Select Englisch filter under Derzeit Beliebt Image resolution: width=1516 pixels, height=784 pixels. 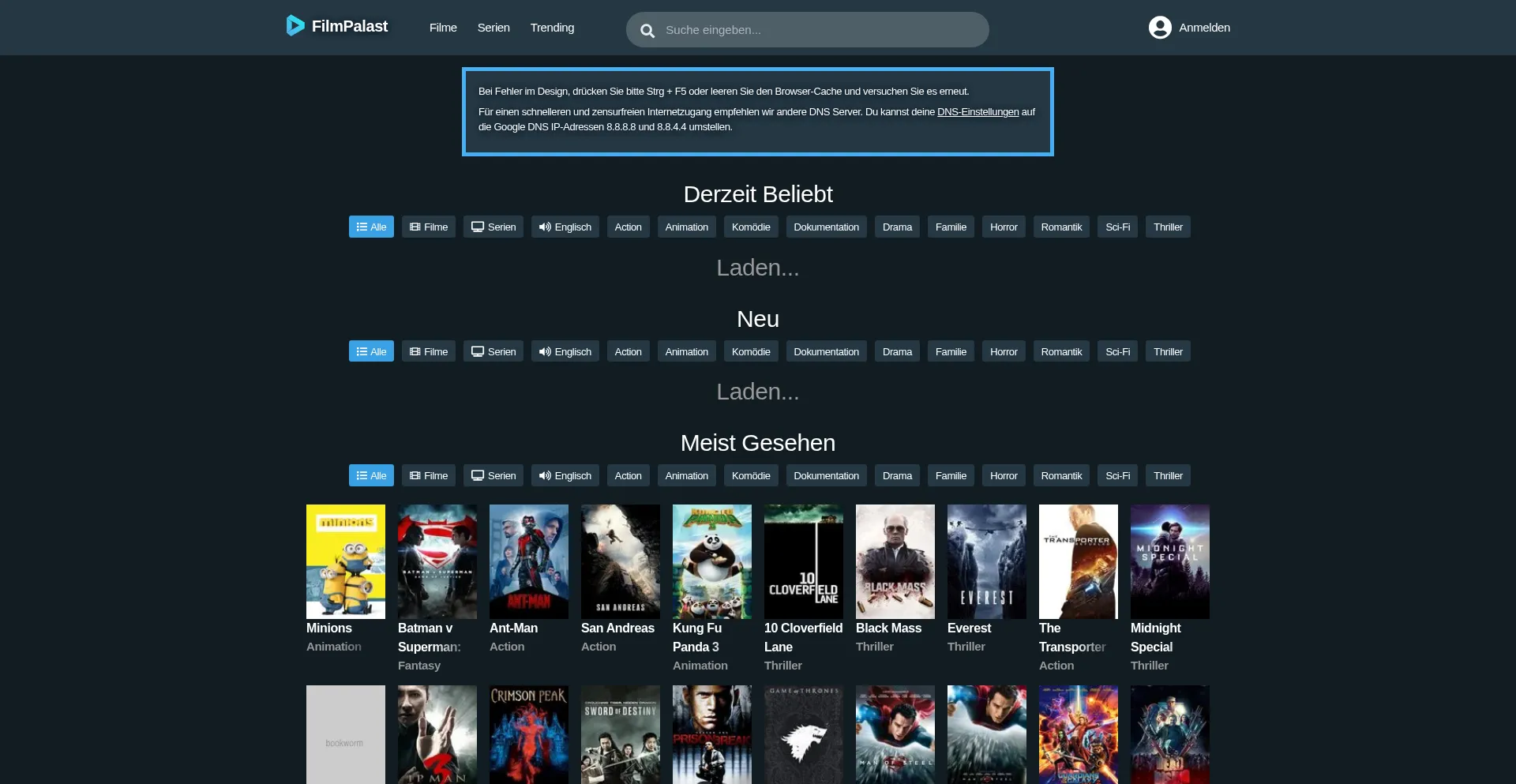point(565,227)
